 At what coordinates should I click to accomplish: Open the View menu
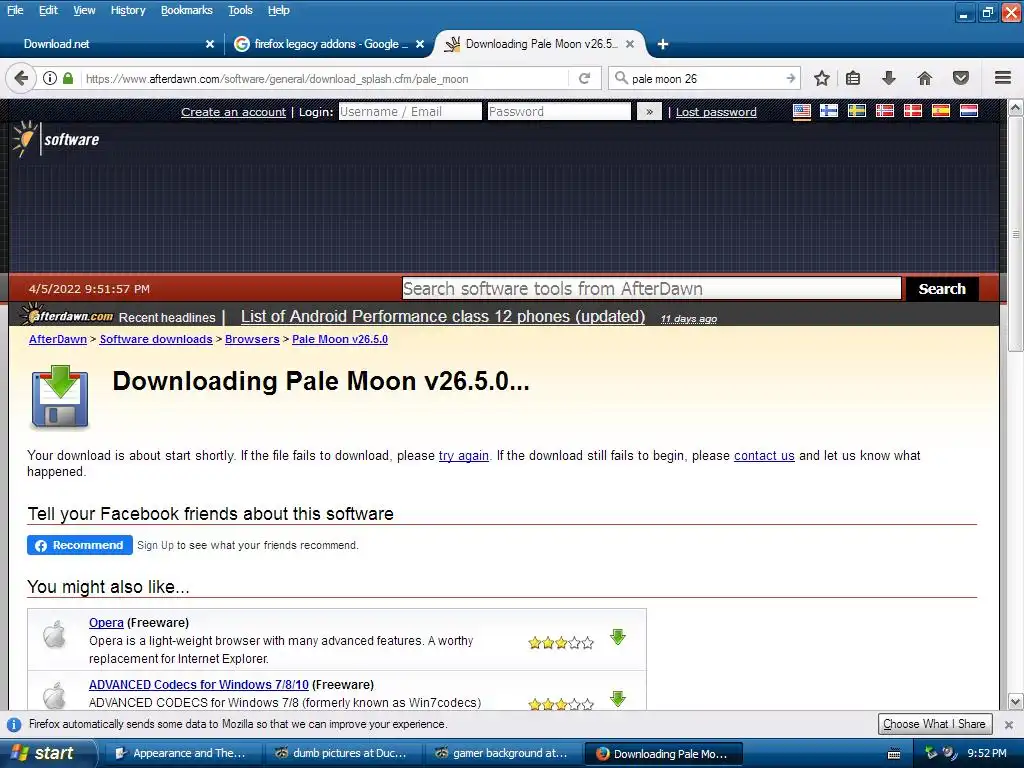point(84,10)
